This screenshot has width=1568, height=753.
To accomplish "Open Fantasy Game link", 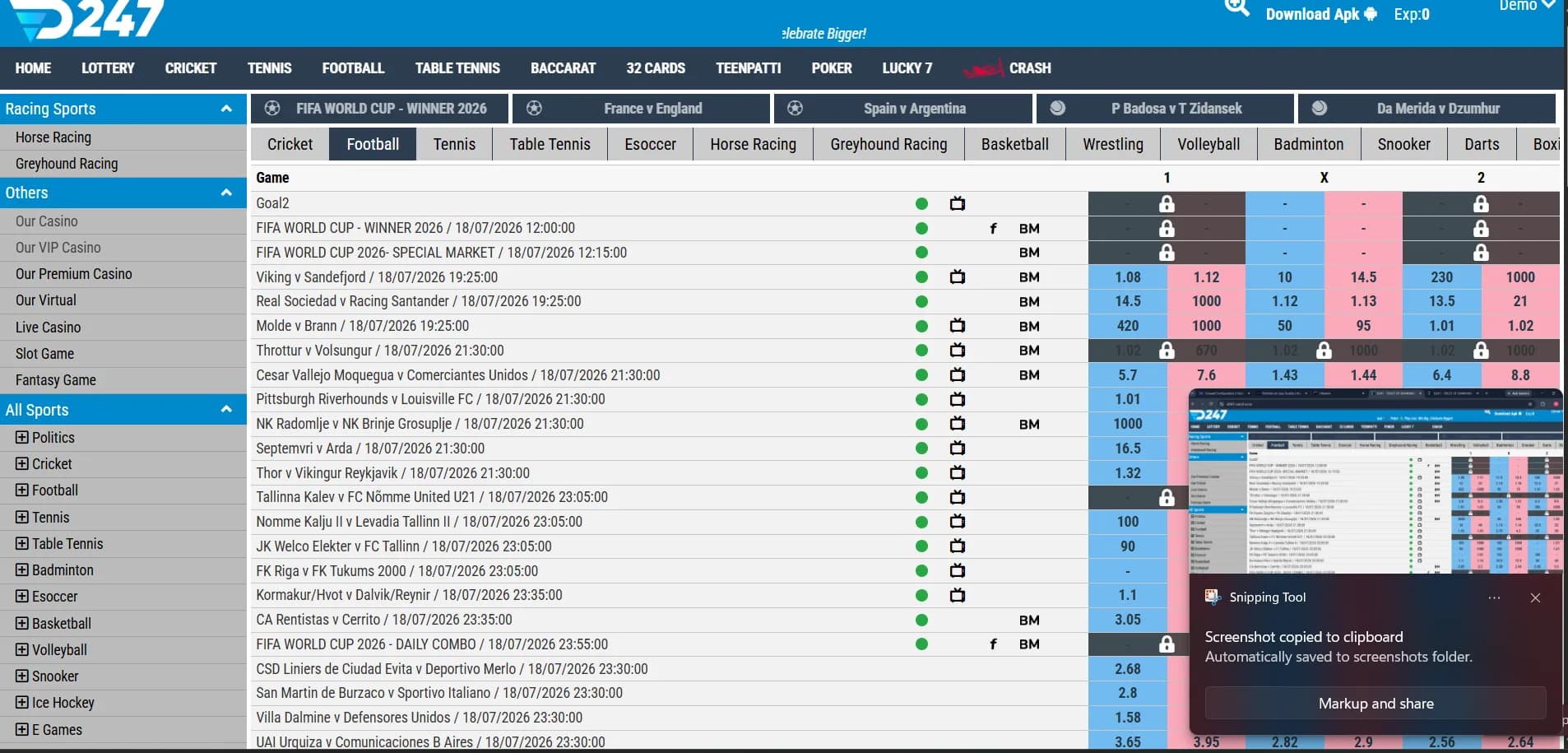I will pyautogui.click(x=56, y=380).
